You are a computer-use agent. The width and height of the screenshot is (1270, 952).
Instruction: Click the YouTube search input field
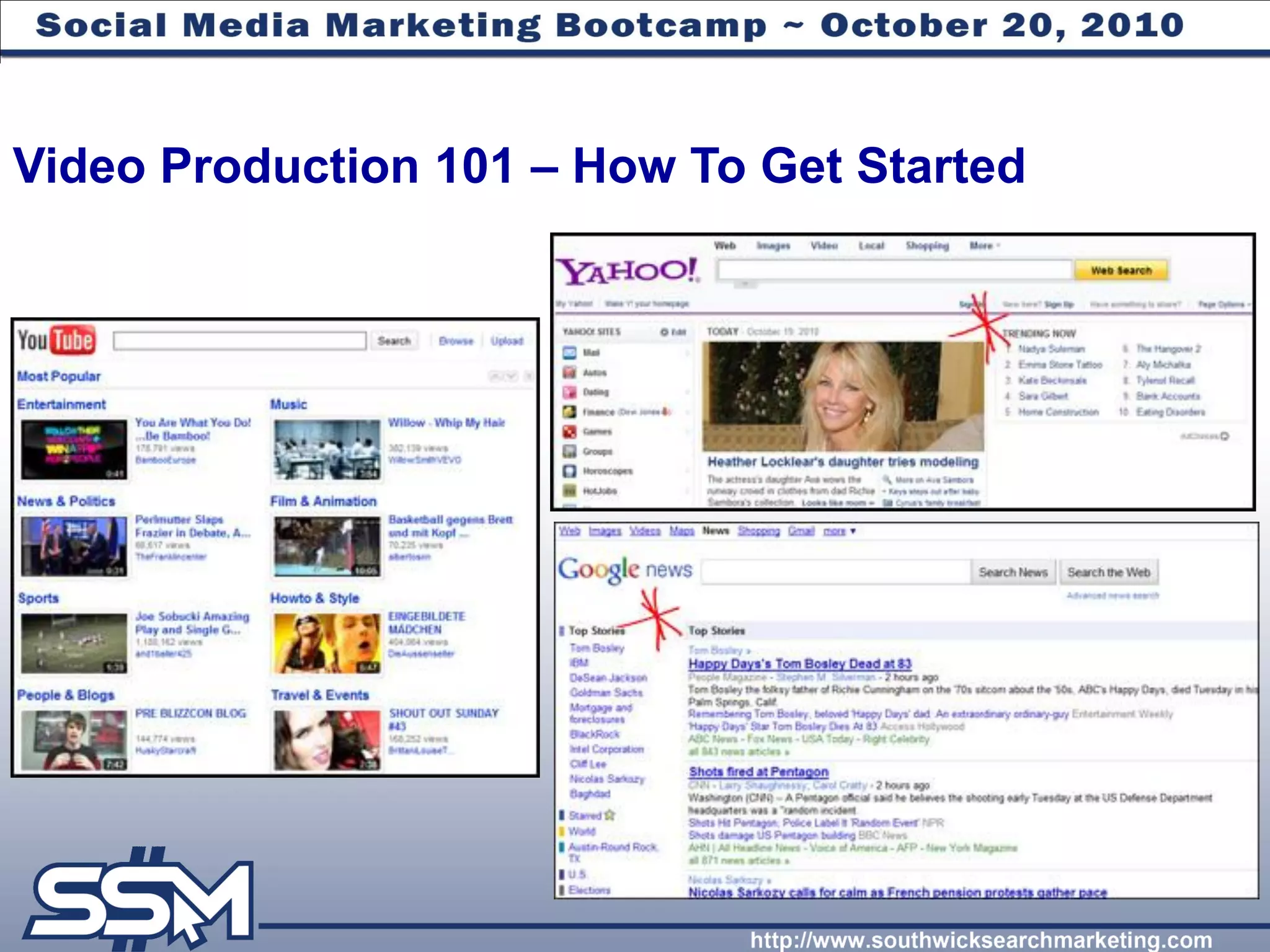240,341
